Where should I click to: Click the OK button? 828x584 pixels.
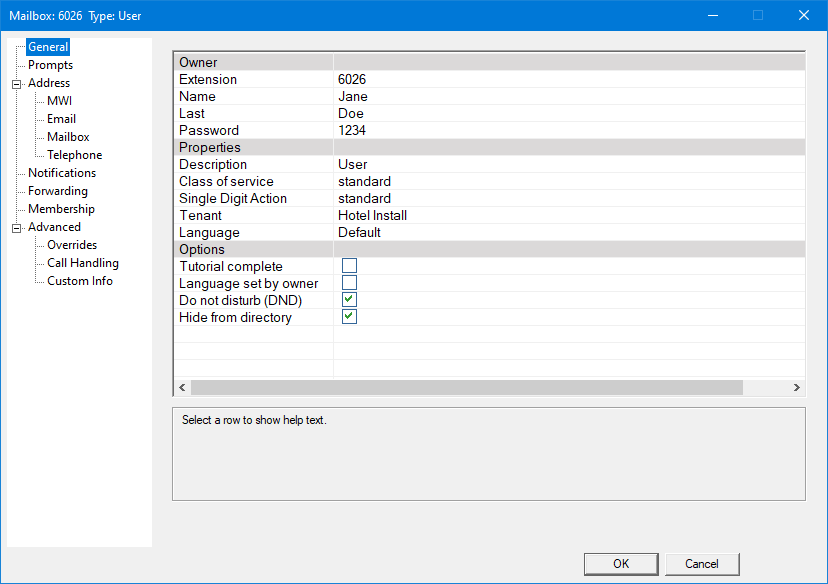coord(621,564)
